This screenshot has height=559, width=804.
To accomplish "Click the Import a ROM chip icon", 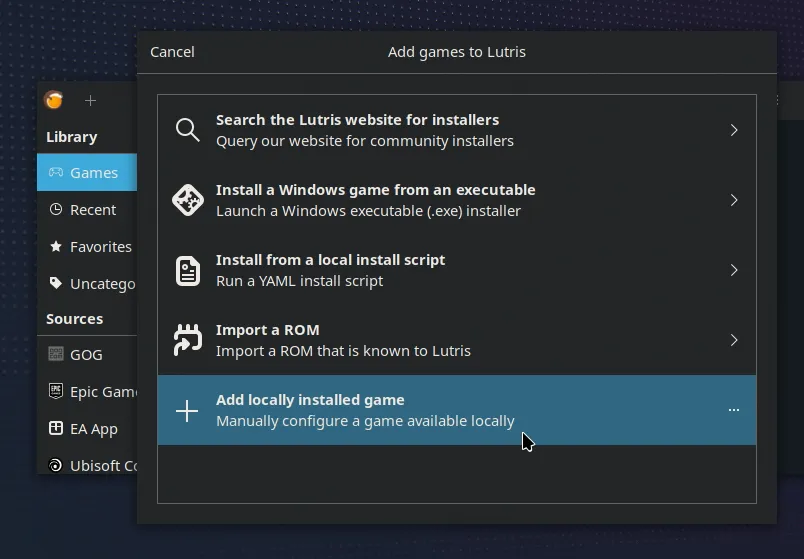I will coord(188,340).
